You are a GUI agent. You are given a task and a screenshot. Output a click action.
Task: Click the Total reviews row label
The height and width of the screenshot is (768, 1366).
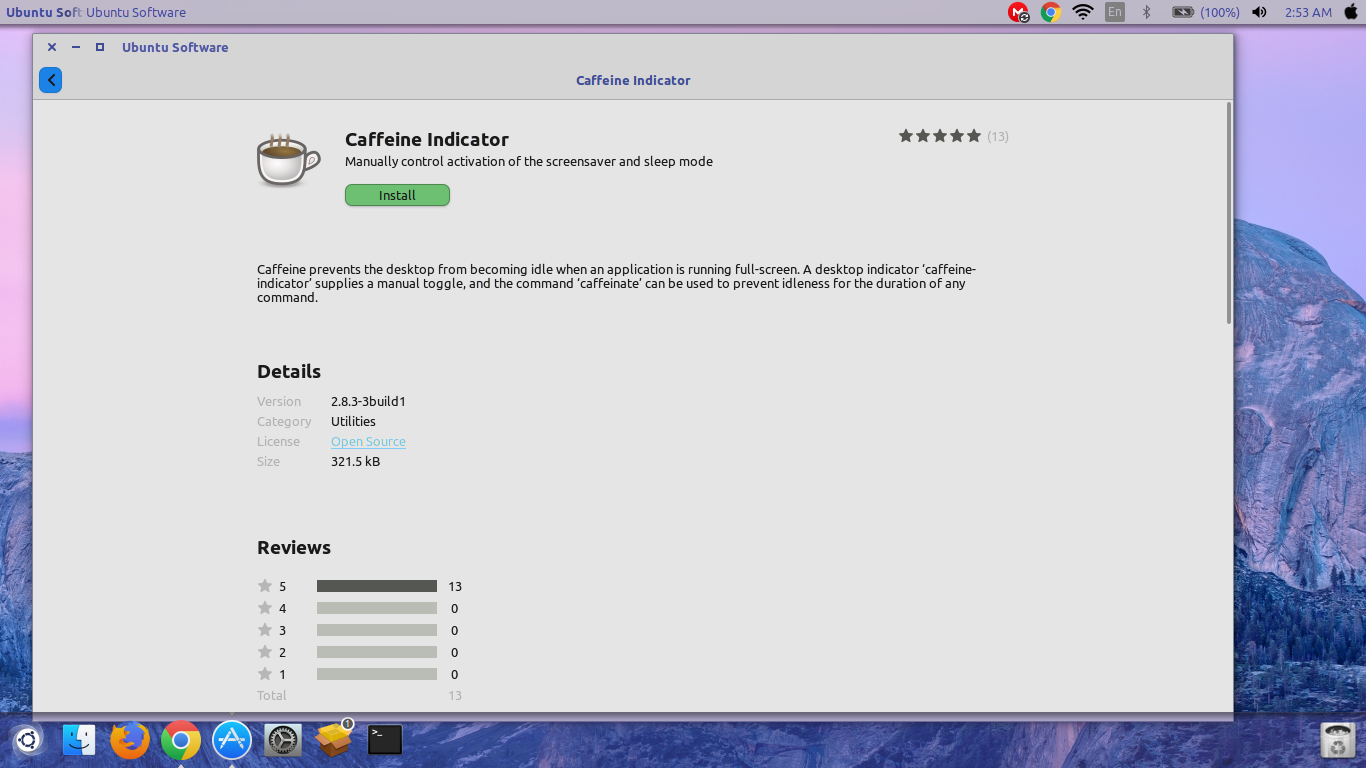(x=272, y=695)
